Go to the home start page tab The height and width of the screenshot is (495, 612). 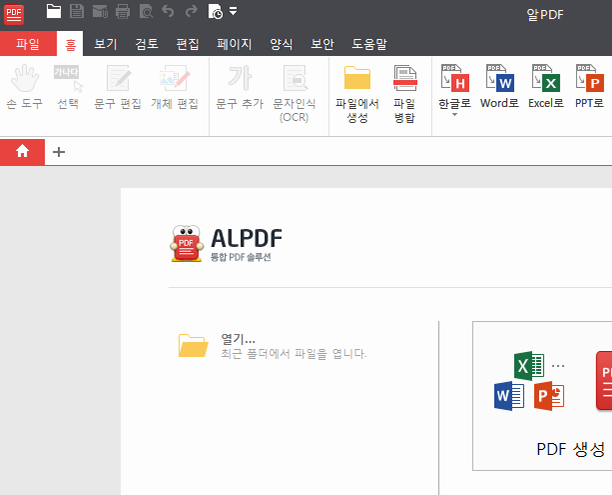tap(22, 151)
